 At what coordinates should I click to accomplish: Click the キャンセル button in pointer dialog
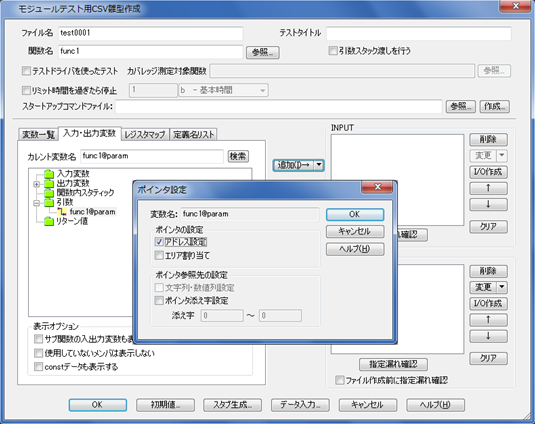pos(355,232)
